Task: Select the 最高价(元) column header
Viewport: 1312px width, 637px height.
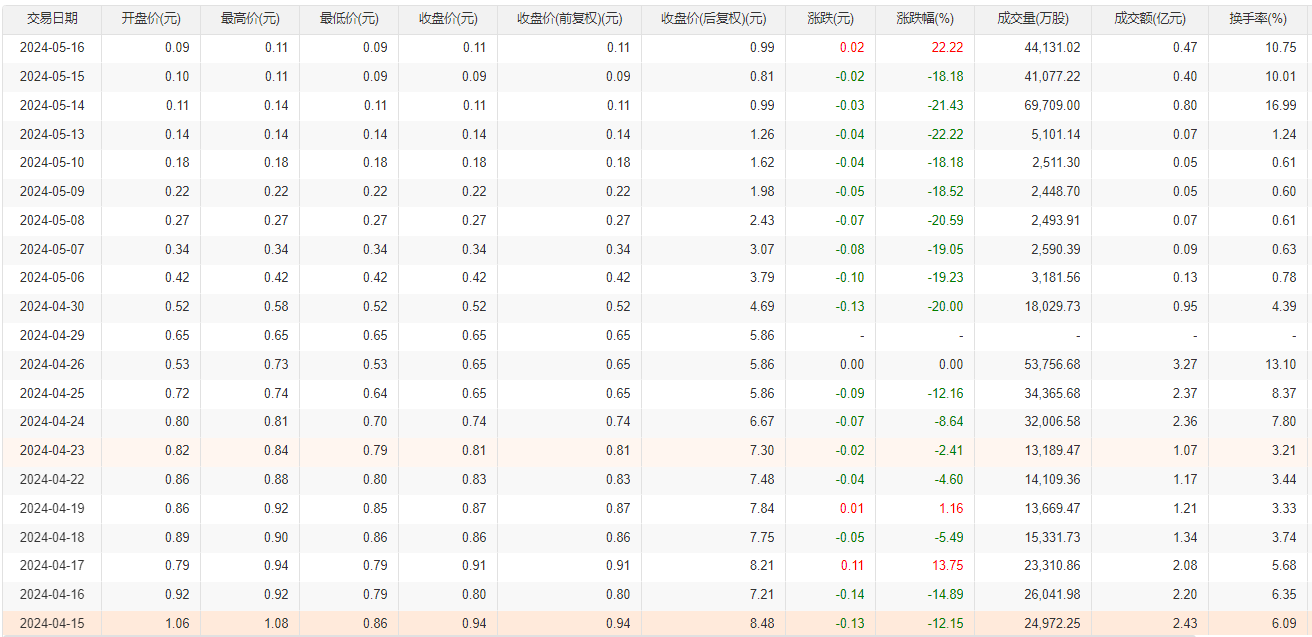Action: [x=250, y=19]
